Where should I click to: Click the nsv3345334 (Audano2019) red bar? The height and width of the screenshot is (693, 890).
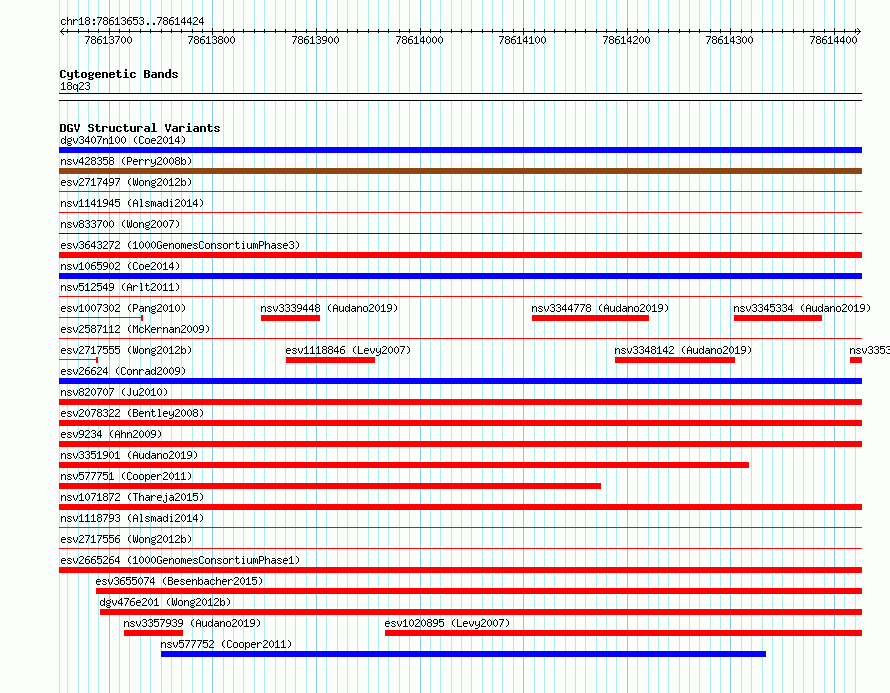[778, 318]
